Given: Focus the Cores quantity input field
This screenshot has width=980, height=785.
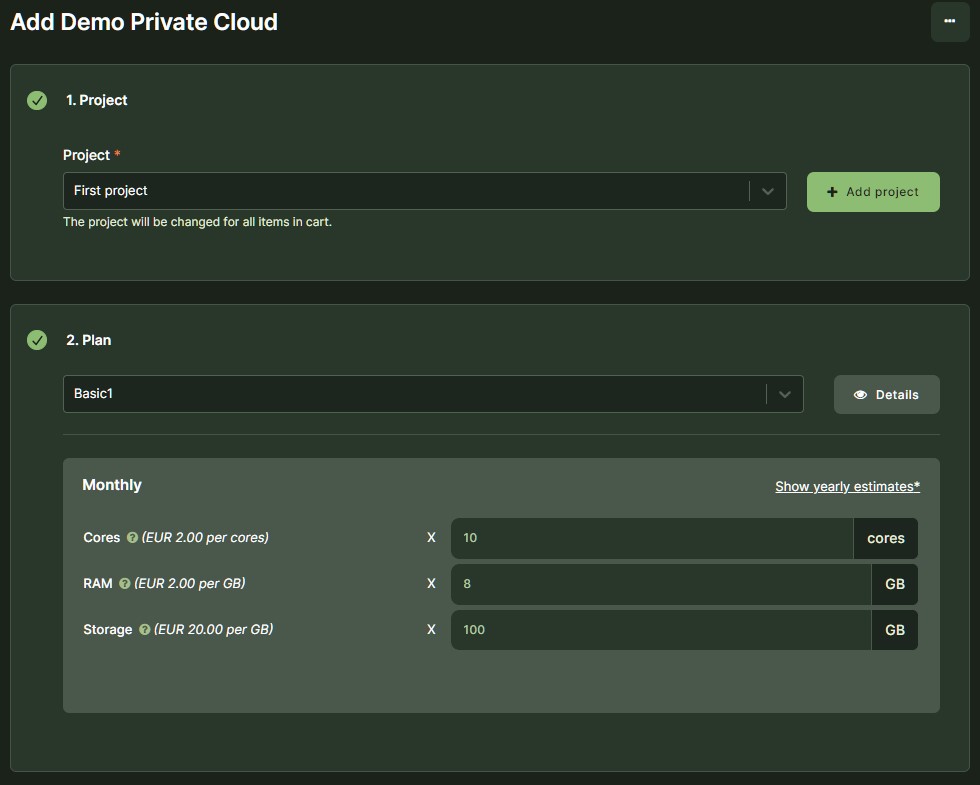Looking at the screenshot, I should pos(651,538).
